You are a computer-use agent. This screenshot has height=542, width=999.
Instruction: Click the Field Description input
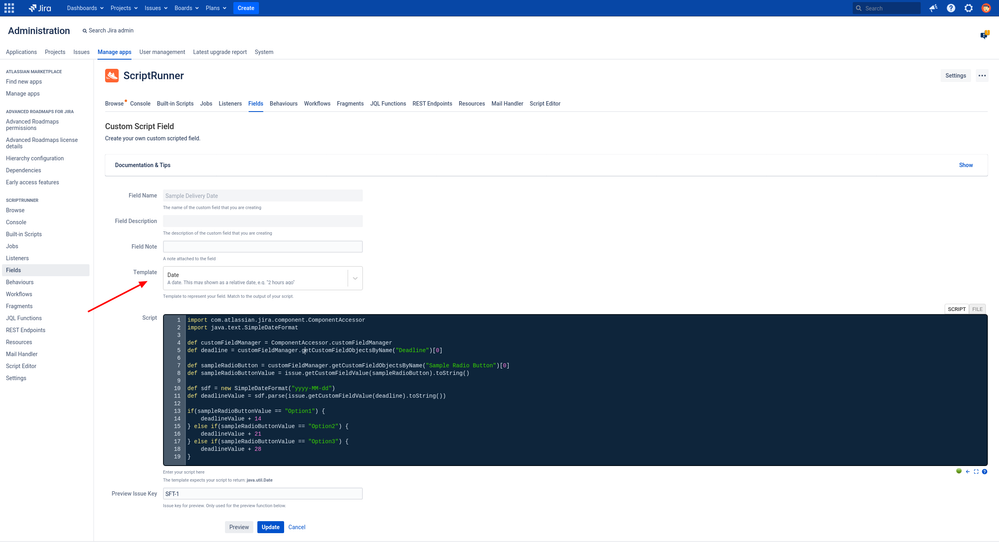point(262,221)
